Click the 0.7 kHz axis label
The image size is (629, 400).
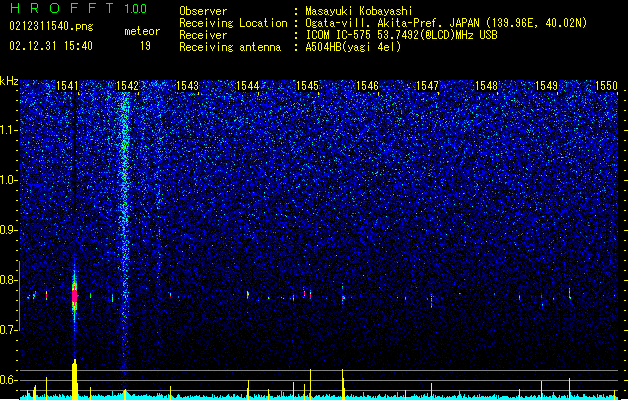[9, 330]
